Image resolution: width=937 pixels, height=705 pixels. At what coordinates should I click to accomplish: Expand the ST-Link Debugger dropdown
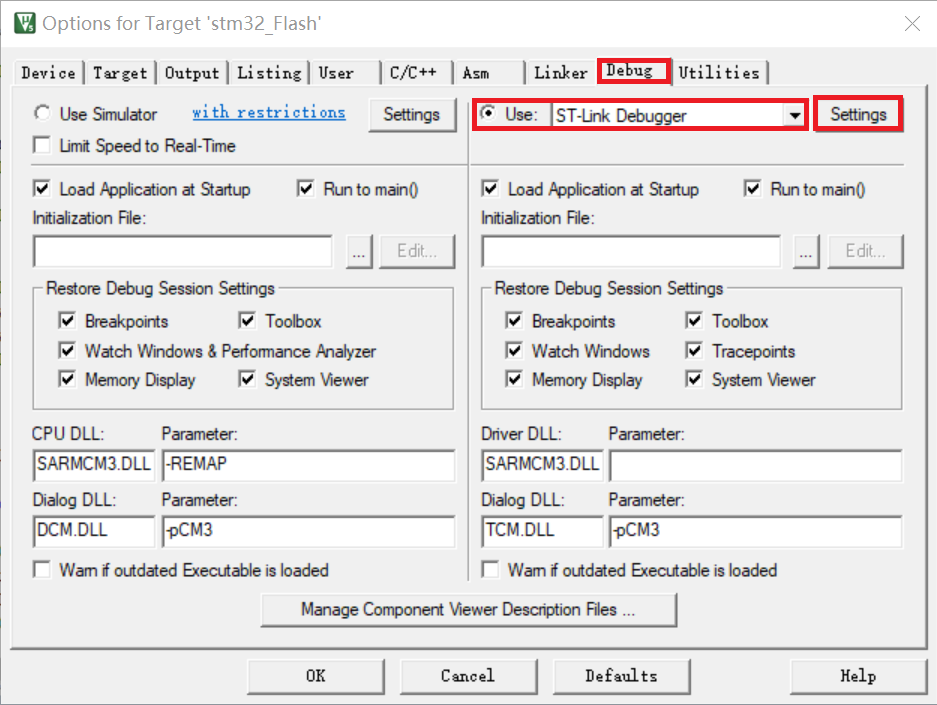(x=795, y=115)
